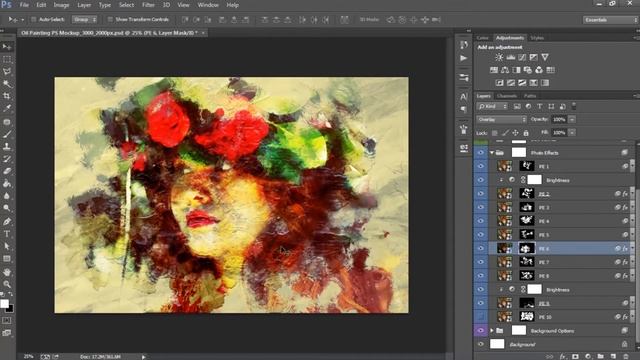Click the background color swatch

[10, 309]
